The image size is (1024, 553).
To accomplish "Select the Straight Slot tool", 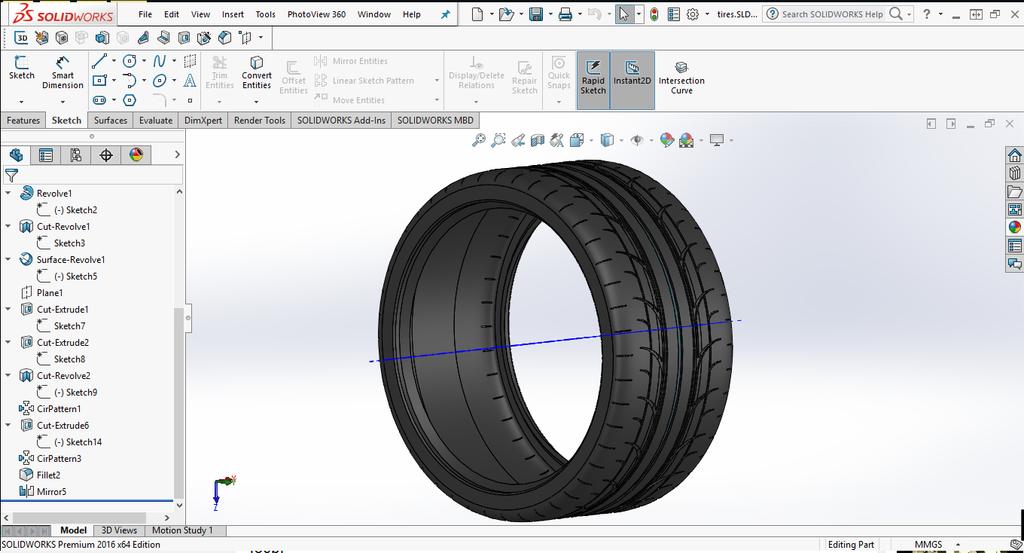I will [x=99, y=100].
